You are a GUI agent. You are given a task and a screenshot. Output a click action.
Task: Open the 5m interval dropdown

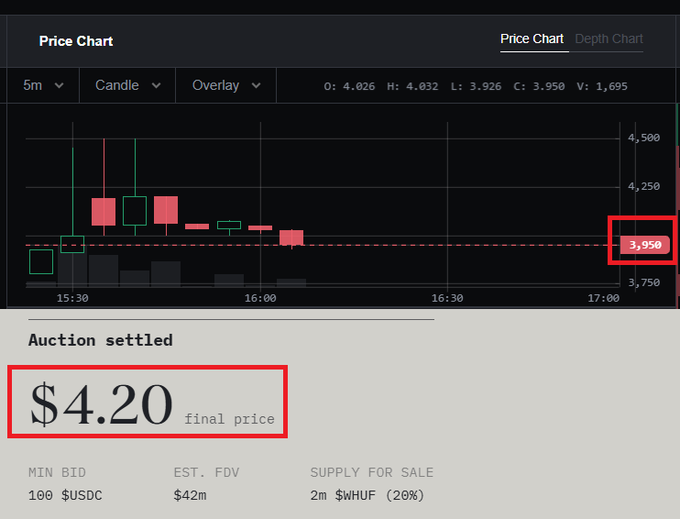43,85
